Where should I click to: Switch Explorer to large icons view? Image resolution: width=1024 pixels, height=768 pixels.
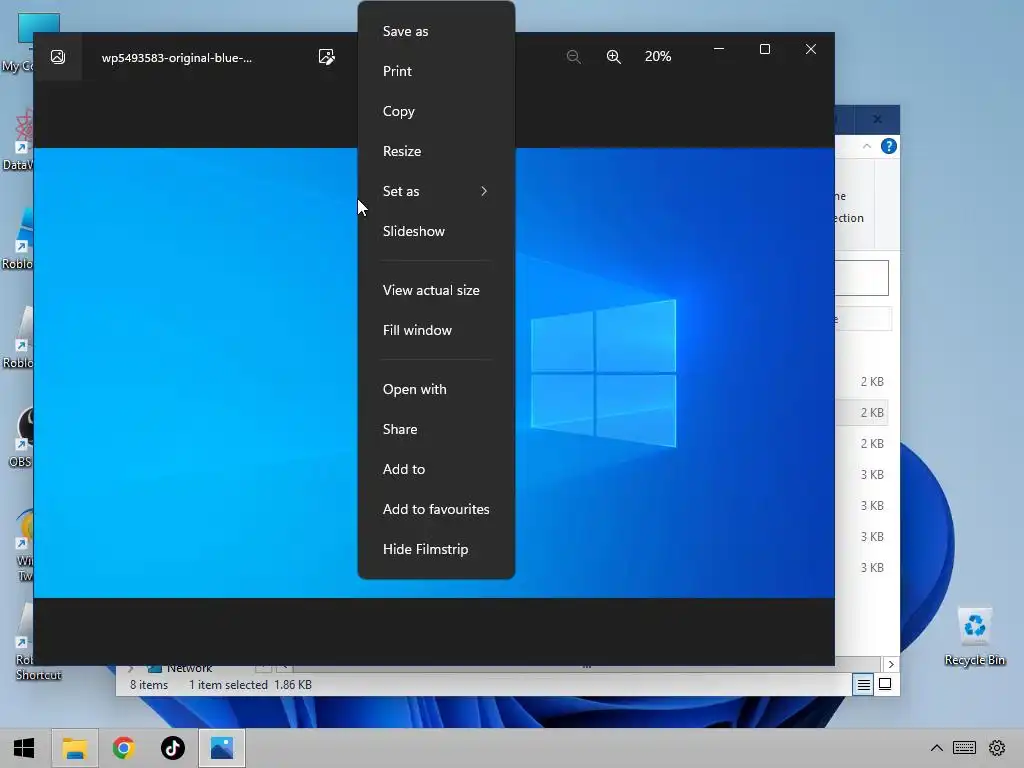885,684
